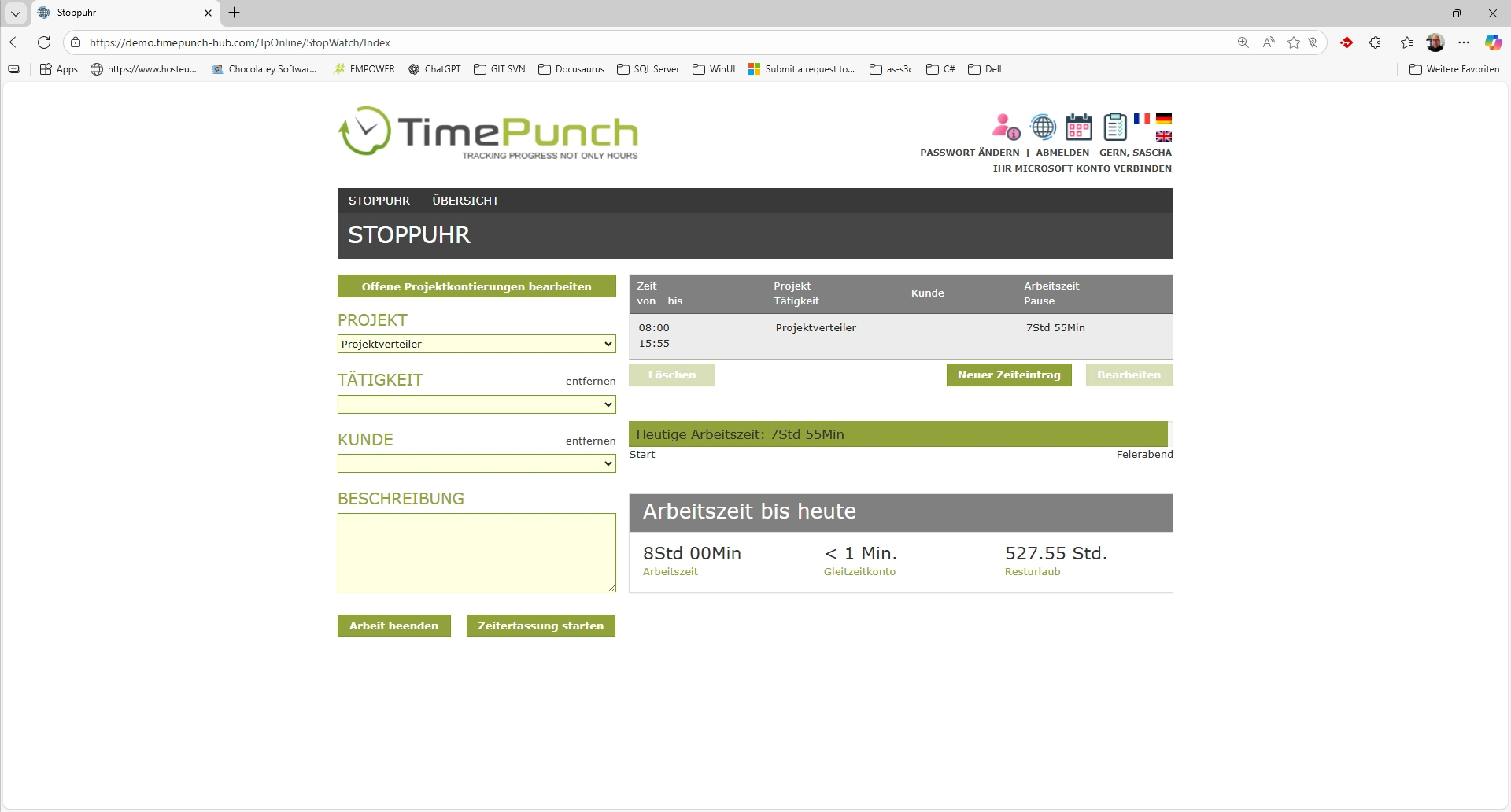Expand the Kunde dropdown list
This screenshot has height=812, width=1511.
point(476,463)
